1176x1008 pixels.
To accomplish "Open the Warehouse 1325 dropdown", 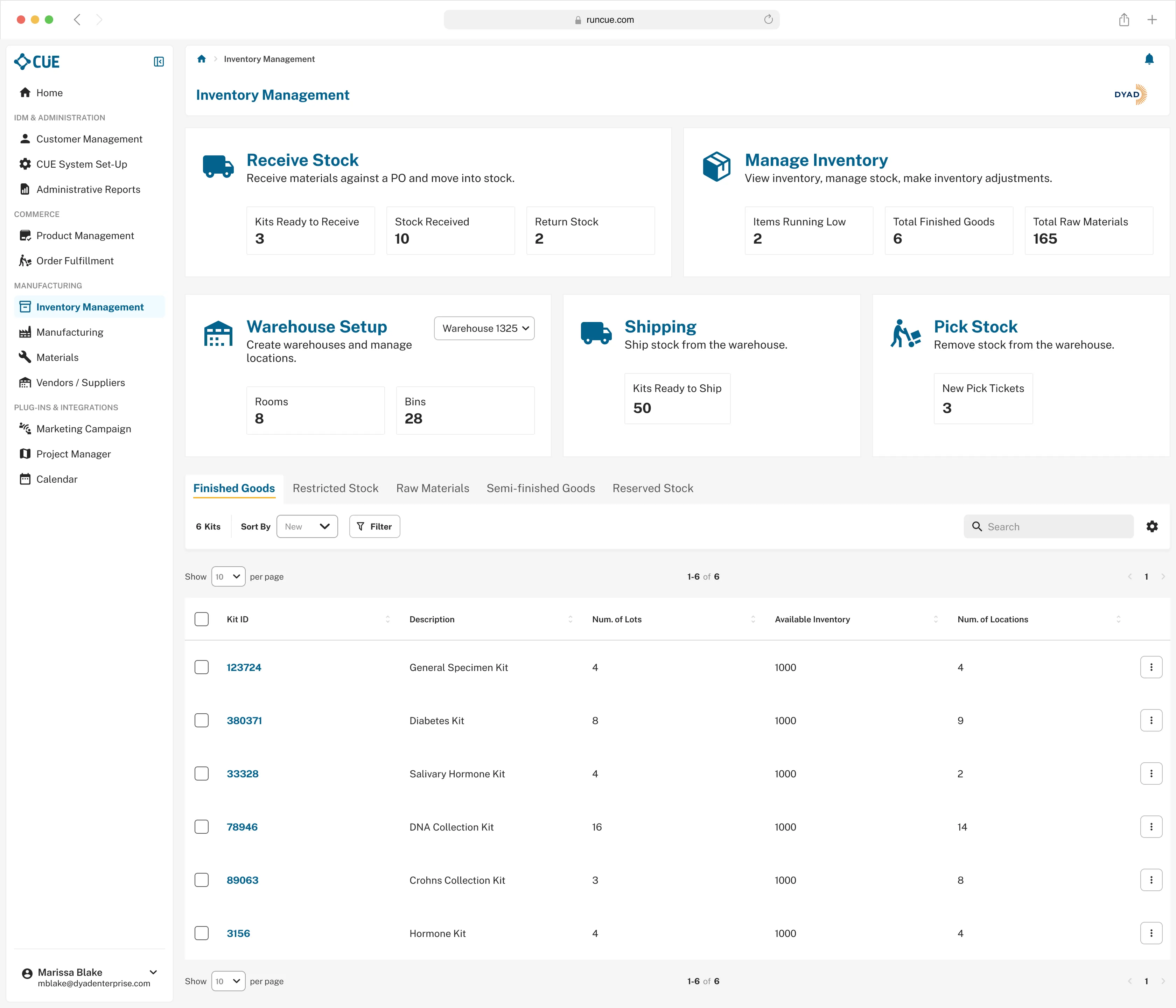I will (484, 328).
